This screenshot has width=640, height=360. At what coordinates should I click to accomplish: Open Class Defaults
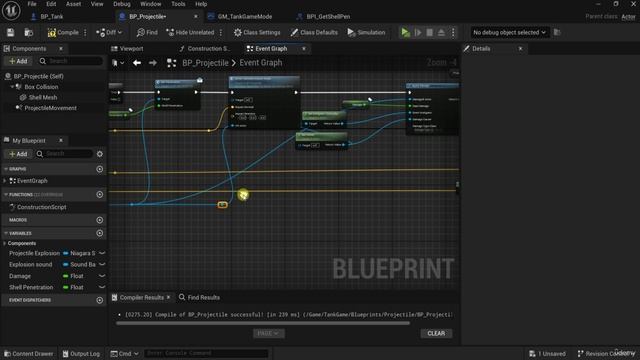tap(314, 33)
